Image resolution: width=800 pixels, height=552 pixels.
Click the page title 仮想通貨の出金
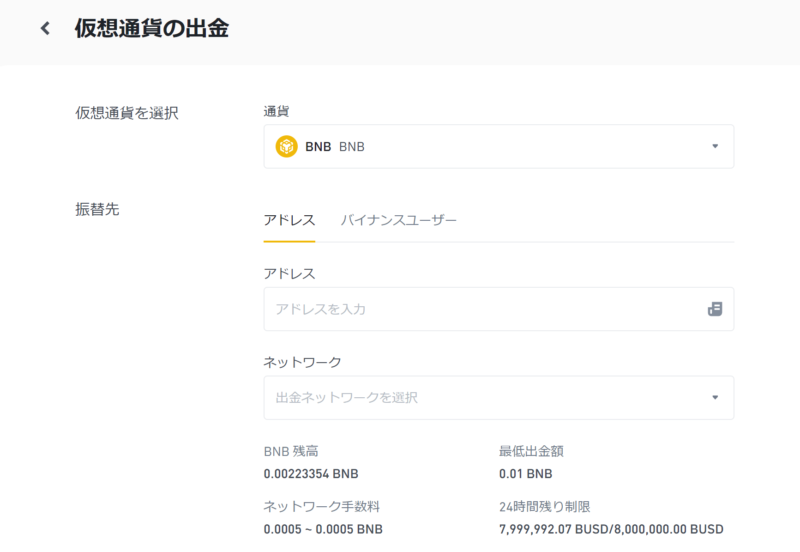tap(152, 28)
